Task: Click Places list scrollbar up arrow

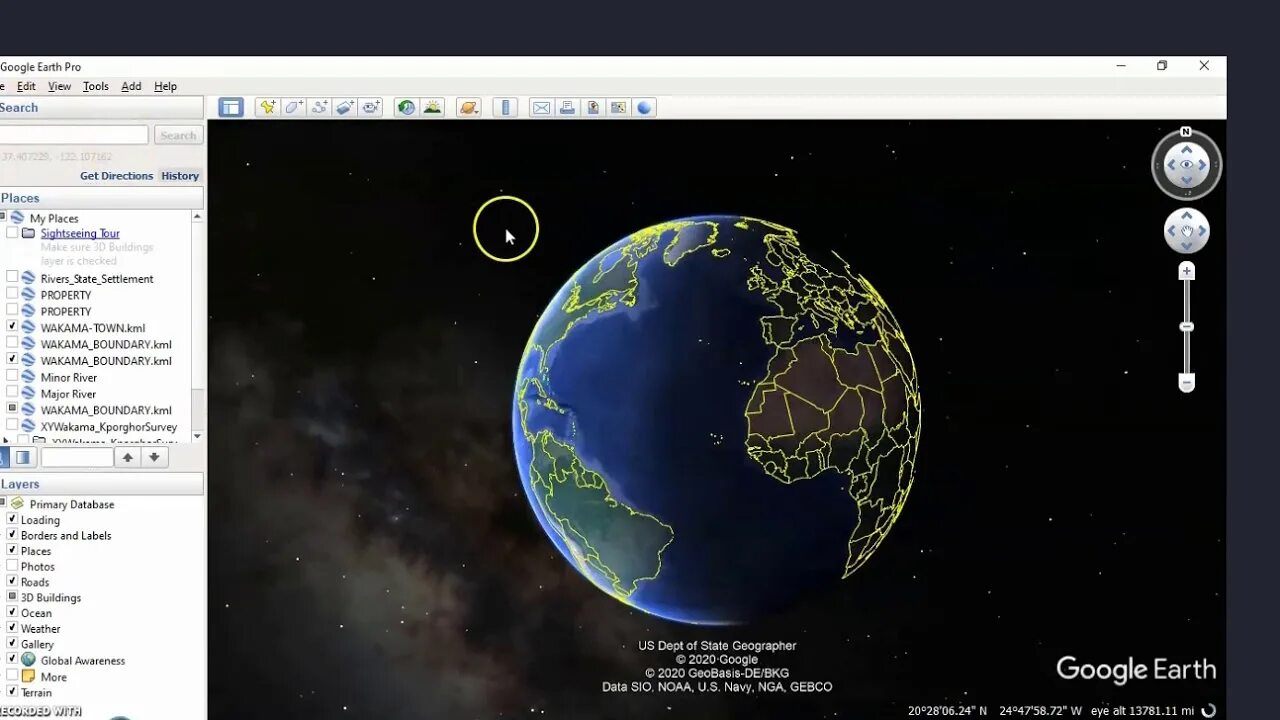Action: coord(197,217)
